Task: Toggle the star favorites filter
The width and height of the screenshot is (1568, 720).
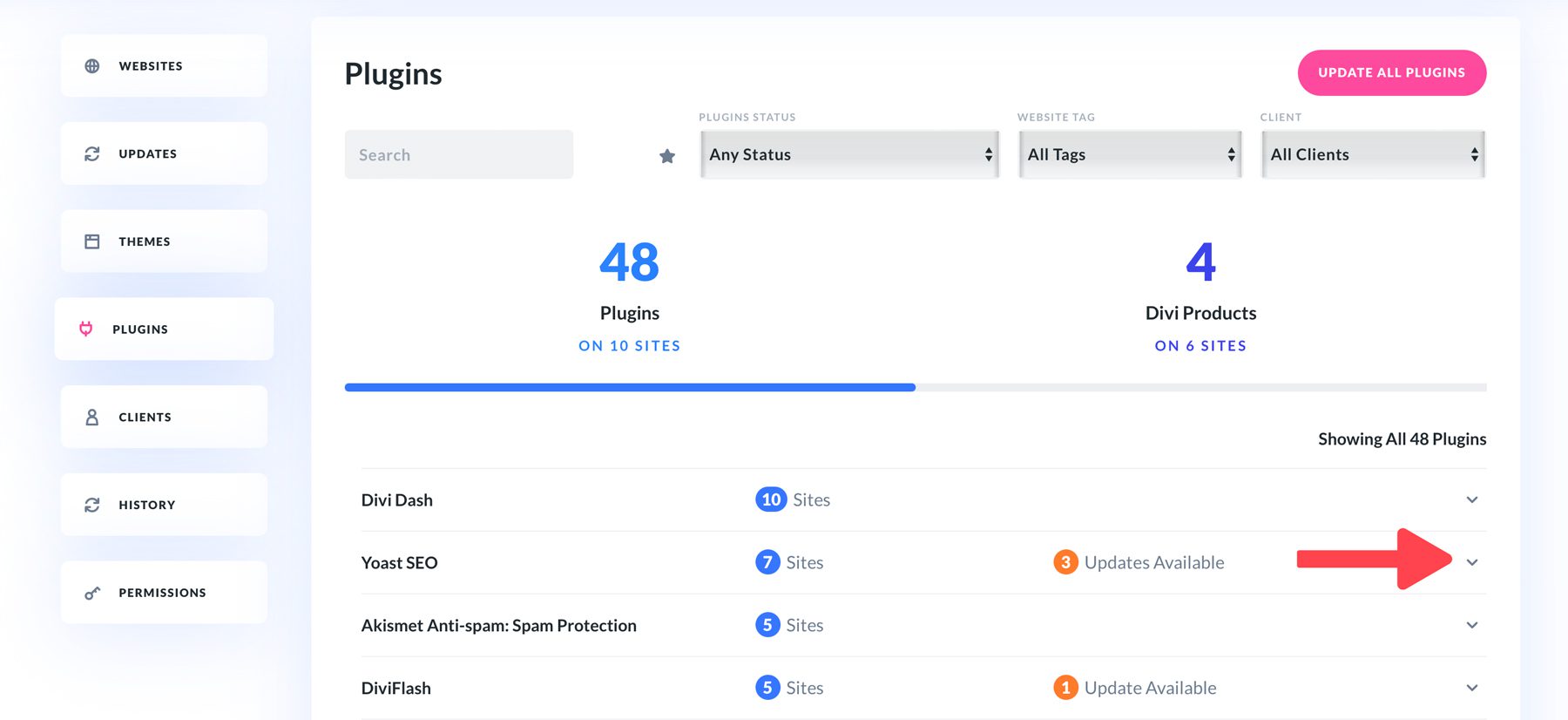Action: click(667, 156)
